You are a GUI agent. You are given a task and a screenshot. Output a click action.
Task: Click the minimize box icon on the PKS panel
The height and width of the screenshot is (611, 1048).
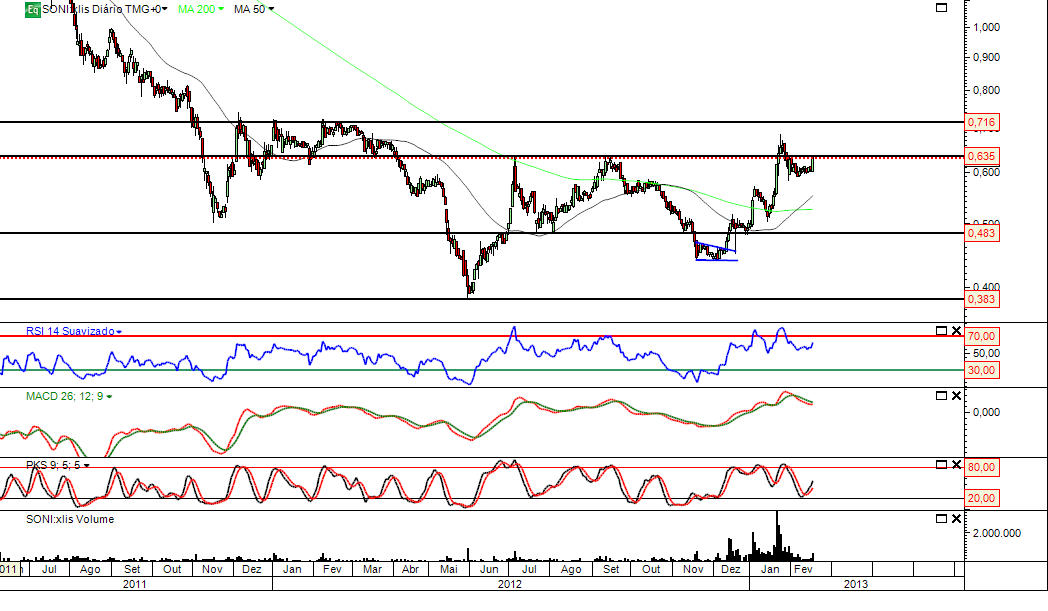939,462
